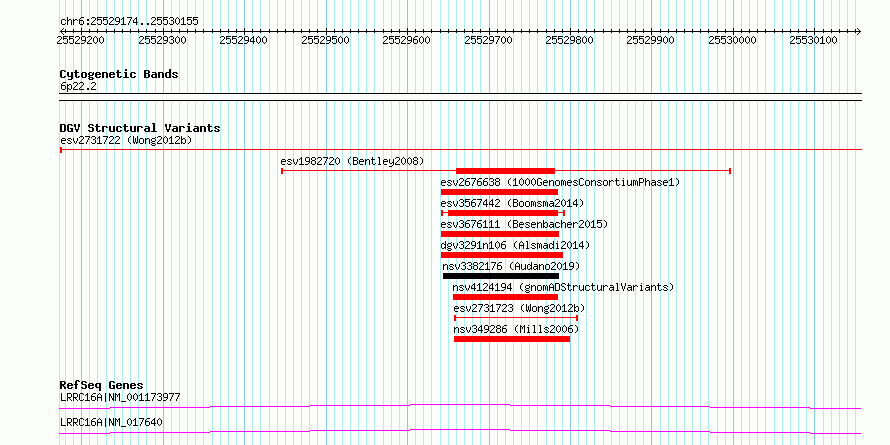The height and width of the screenshot is (445, 890).
Task: Click red bar under esv2676638
Action: point(499,192)
